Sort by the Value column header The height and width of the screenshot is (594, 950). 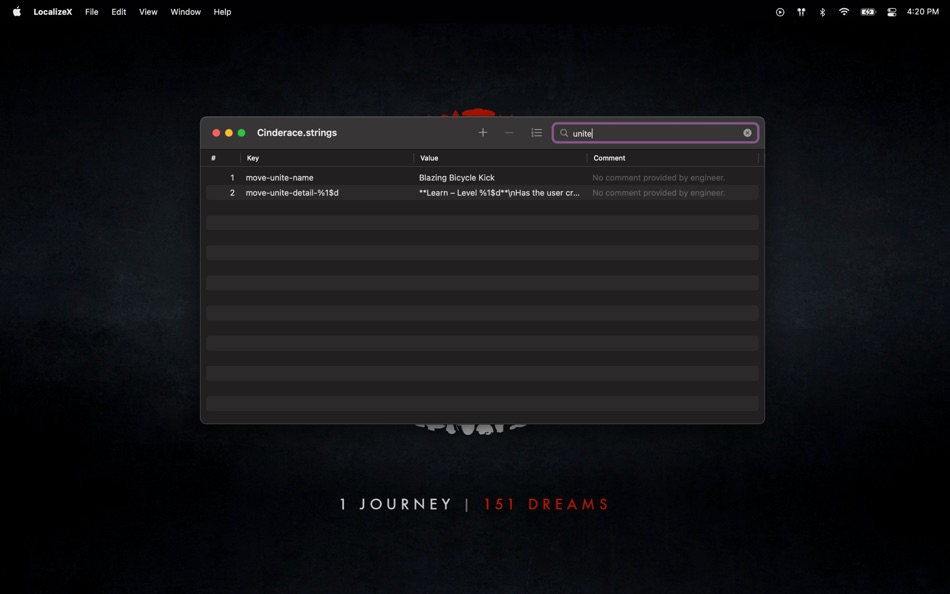pos(500,158)
